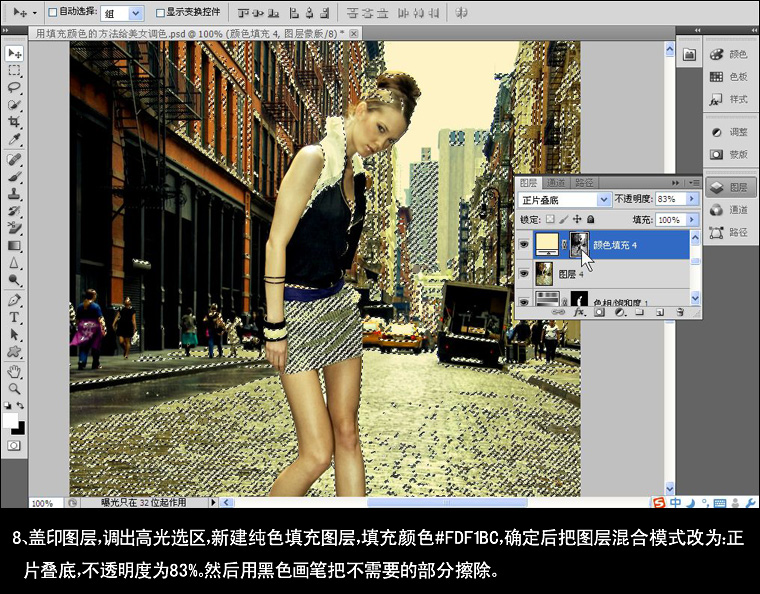Reset to default foreground and background colors
Image resolution: width=760 pixels, height=594 pixels.
tap(7, 405)
